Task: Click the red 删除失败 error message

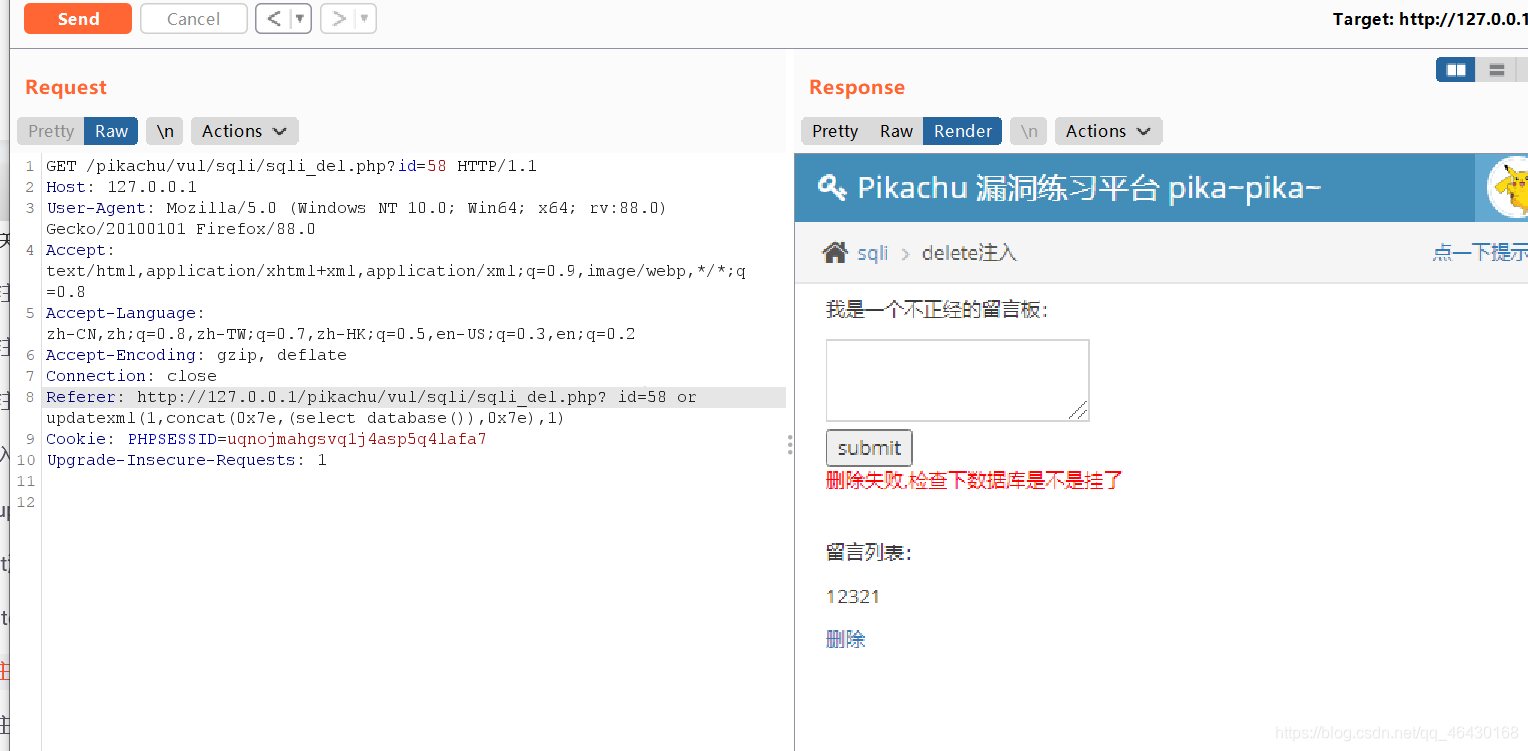Action: (x=974, y=481)
